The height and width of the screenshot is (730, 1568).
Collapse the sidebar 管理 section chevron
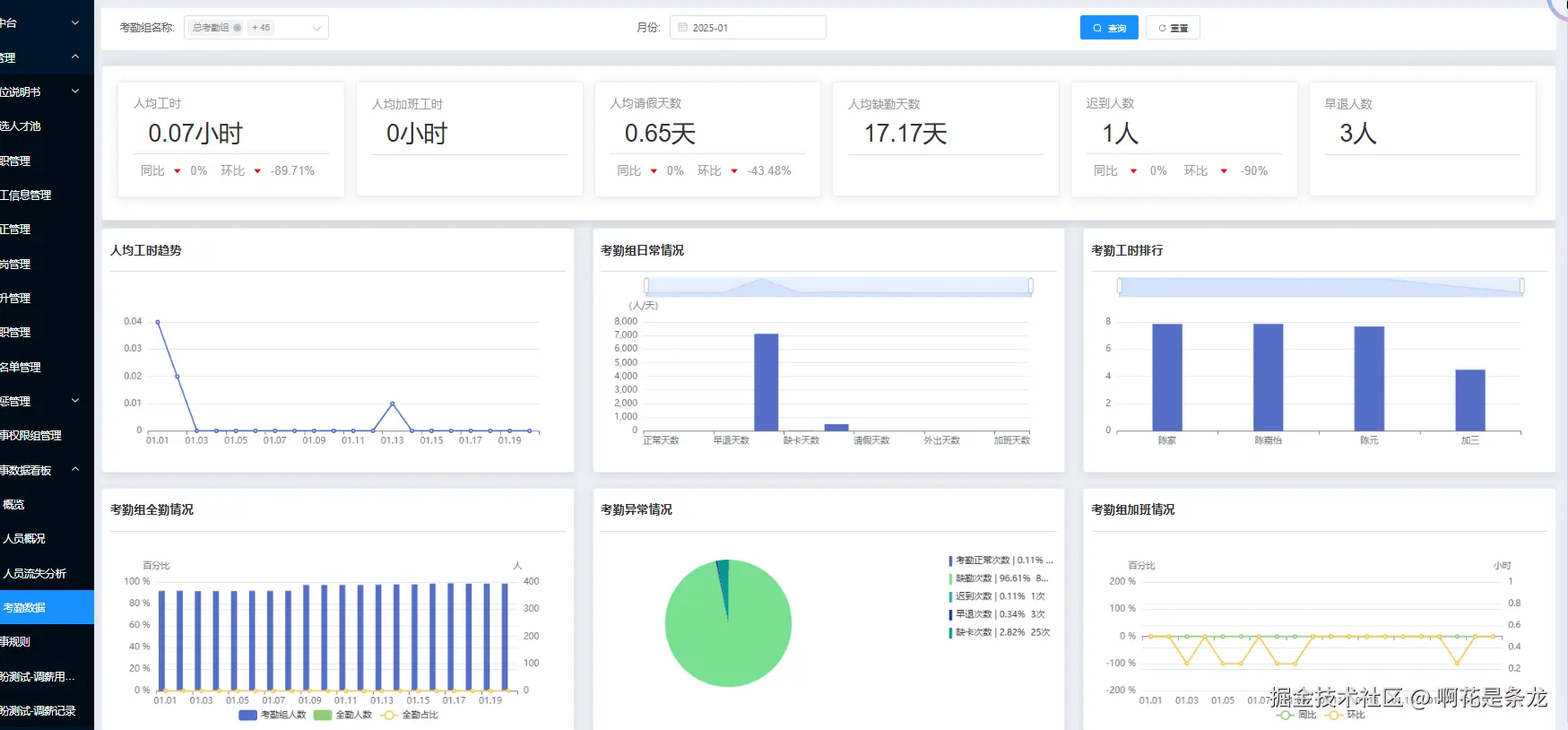click(x=75, y=57)
